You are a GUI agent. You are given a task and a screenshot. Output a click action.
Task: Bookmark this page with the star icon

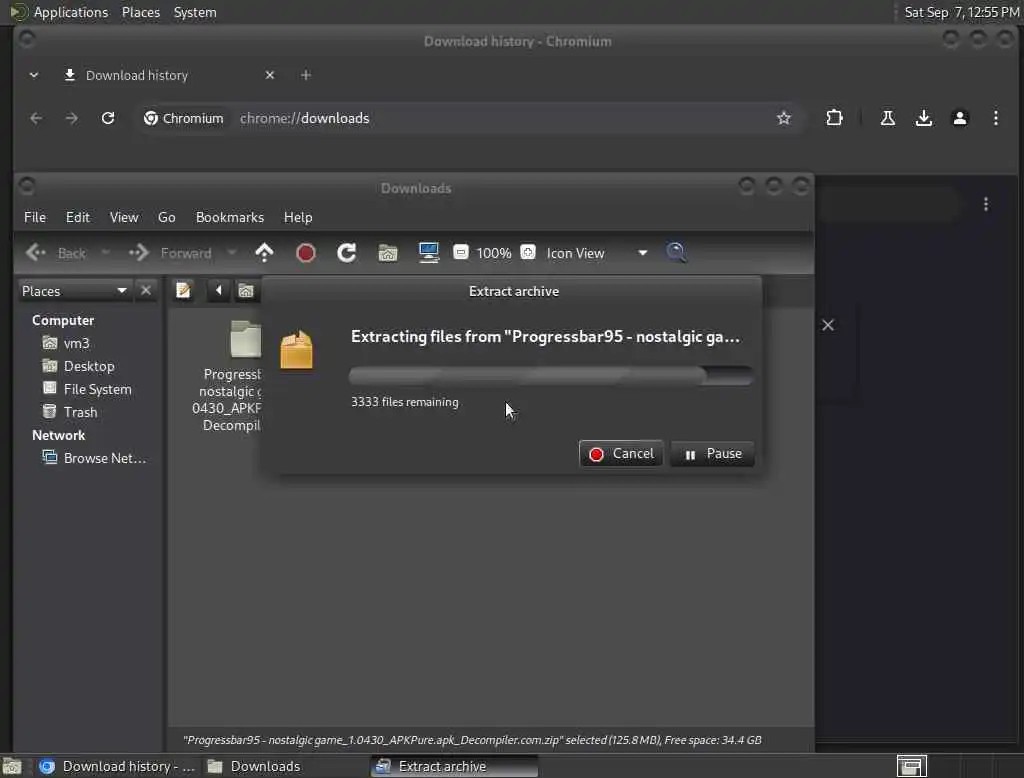coord(784,118)
